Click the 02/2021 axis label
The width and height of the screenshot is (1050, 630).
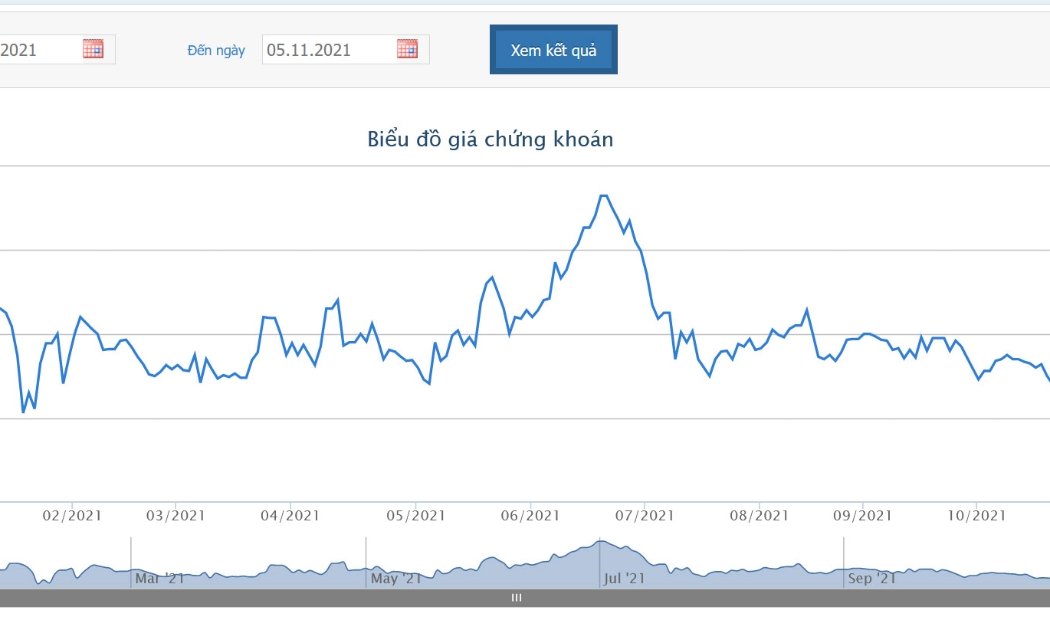[72, 516]
